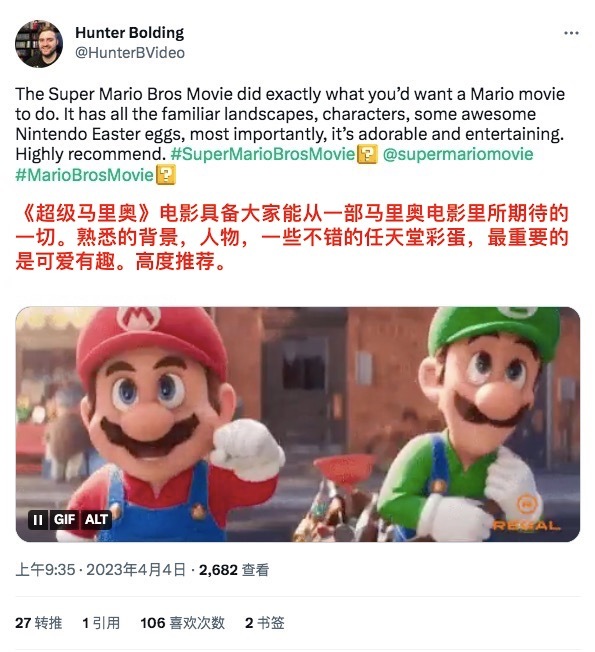The image size is (595, 652).
Task: Open the 106 喜欢次数 likes list
Action: click(183, 623)
